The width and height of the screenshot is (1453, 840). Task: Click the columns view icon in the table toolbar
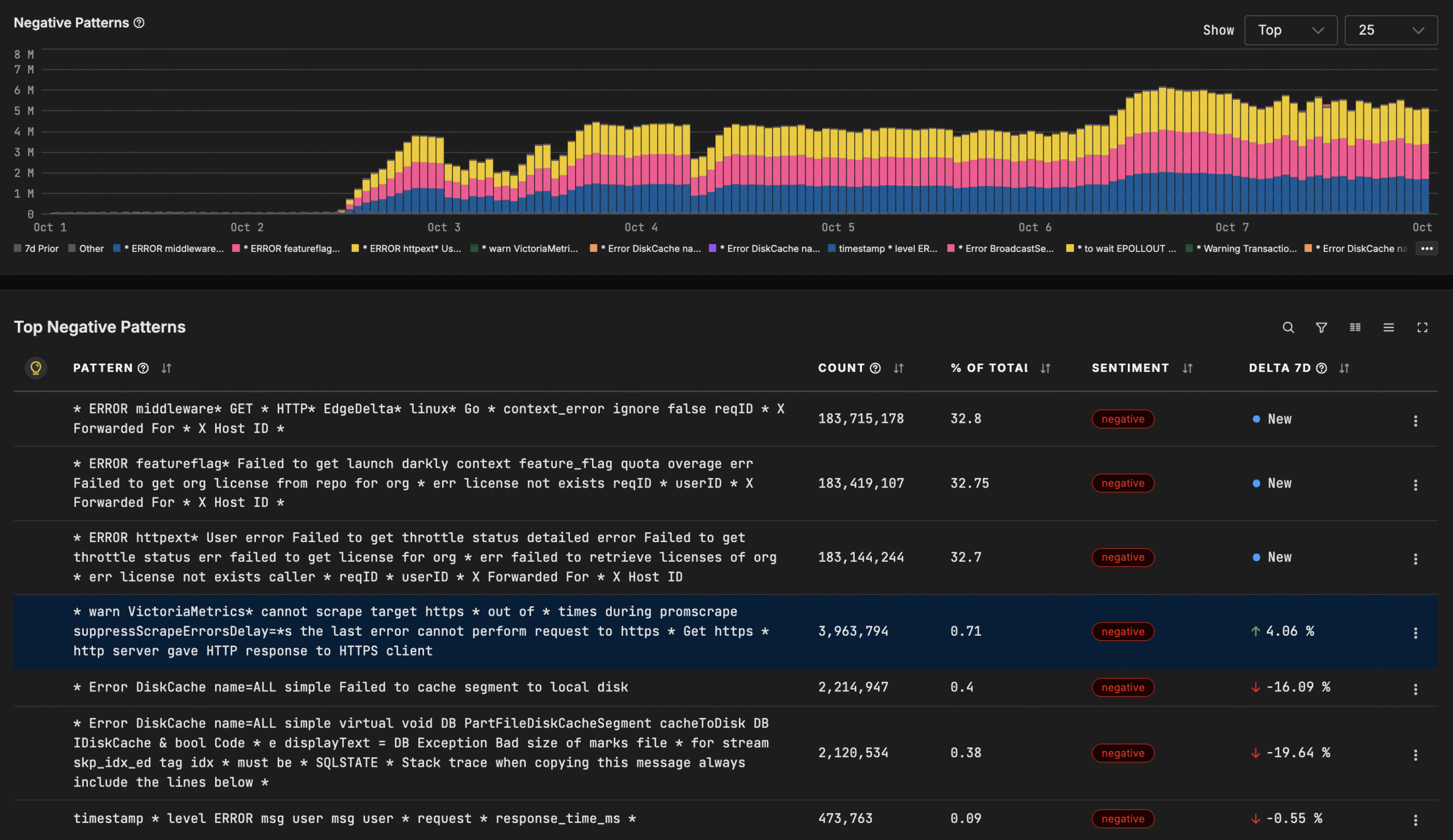[1355, 327]
